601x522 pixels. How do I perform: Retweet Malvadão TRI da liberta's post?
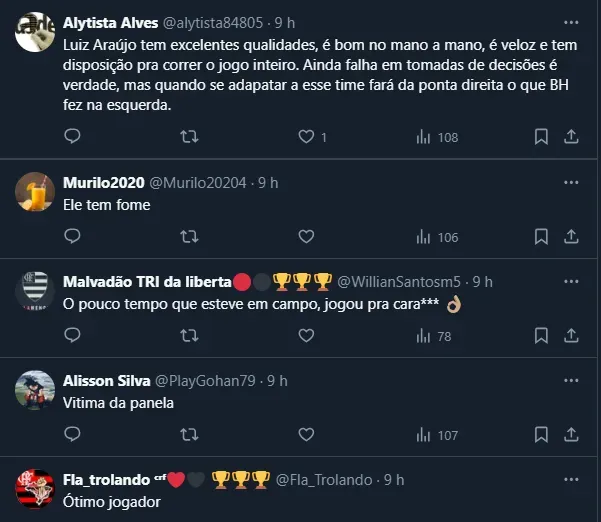pyautogui.click(x=188, y=336)
